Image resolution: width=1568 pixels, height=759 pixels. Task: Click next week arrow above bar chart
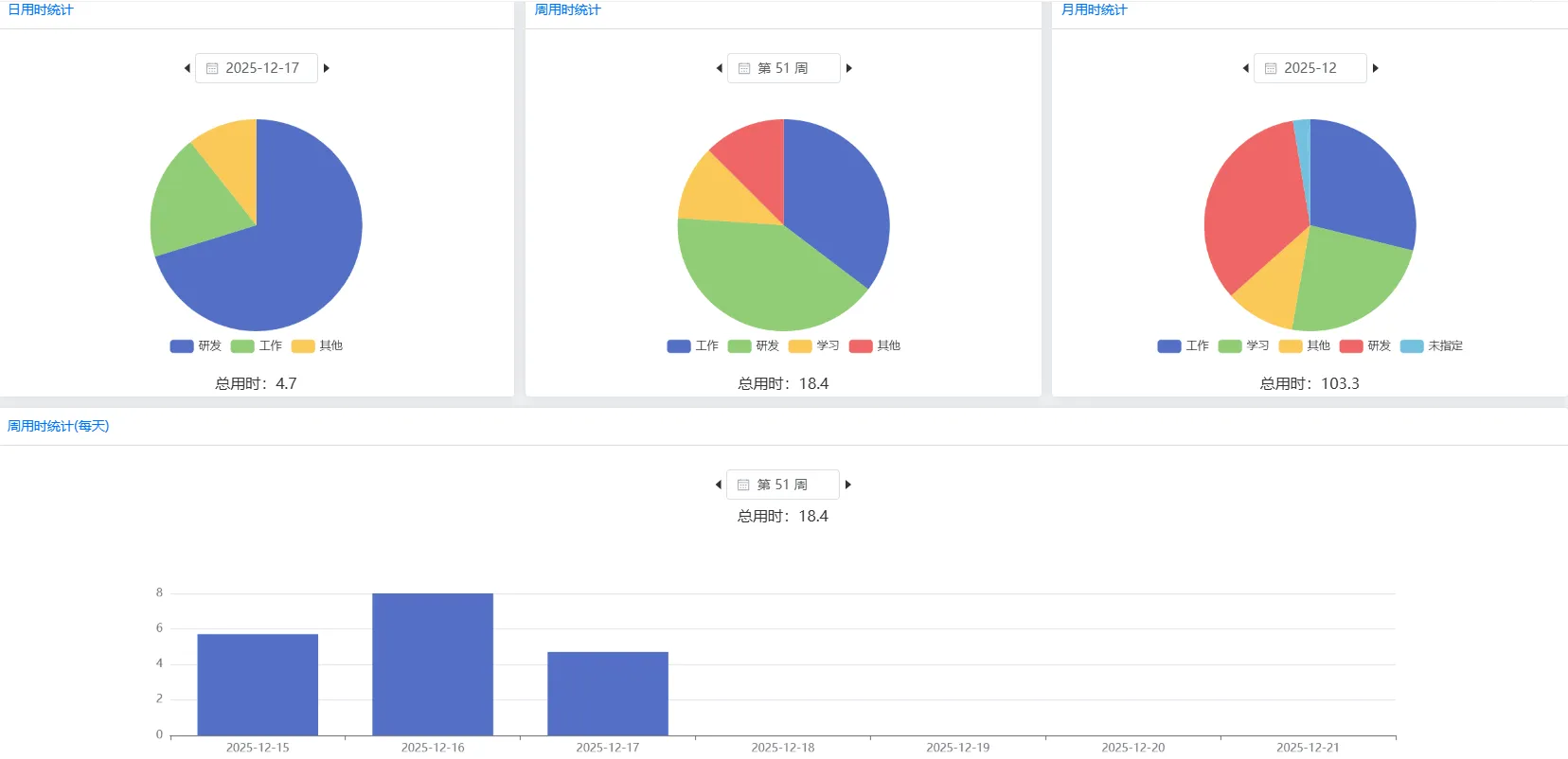pos(848,485)
